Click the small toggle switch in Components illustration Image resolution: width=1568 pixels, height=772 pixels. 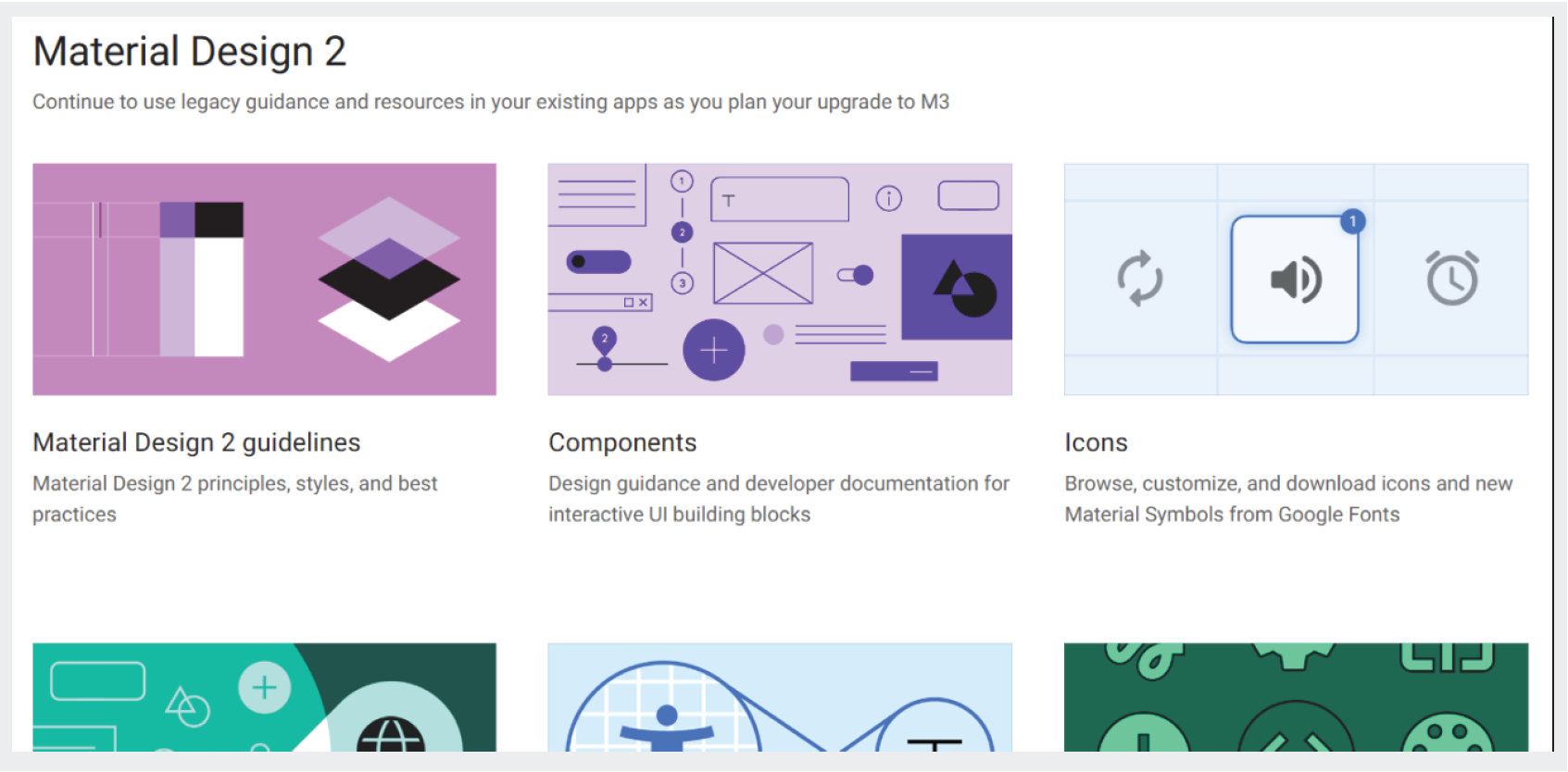(855, 275)
